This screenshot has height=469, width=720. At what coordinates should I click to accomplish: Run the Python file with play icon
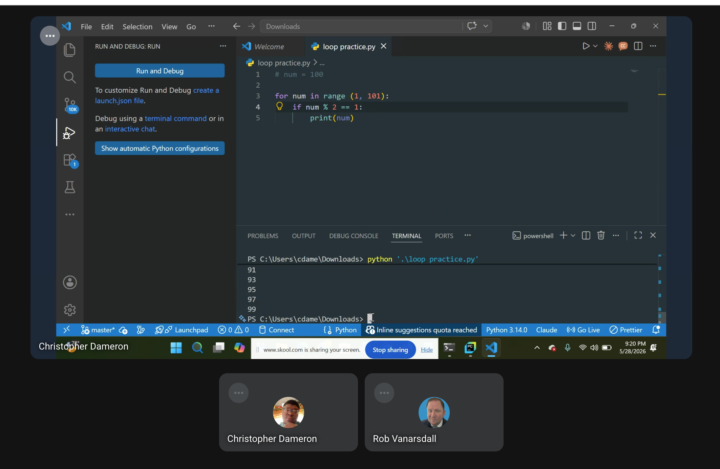coord(586,46)
